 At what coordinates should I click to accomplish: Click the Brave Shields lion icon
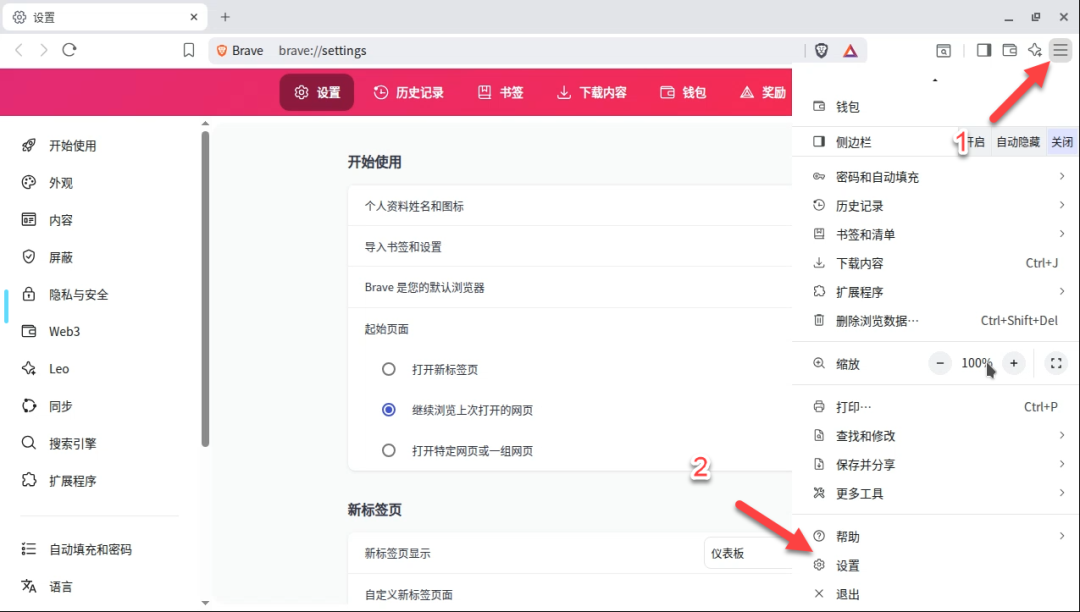click(x=821, y=50)
